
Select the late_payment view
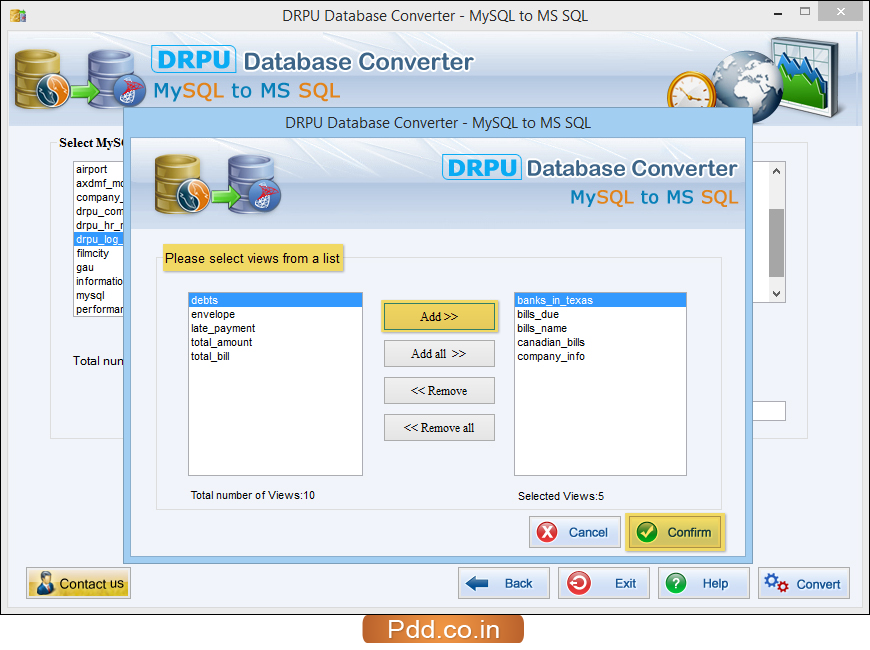(x=275, y=329)
